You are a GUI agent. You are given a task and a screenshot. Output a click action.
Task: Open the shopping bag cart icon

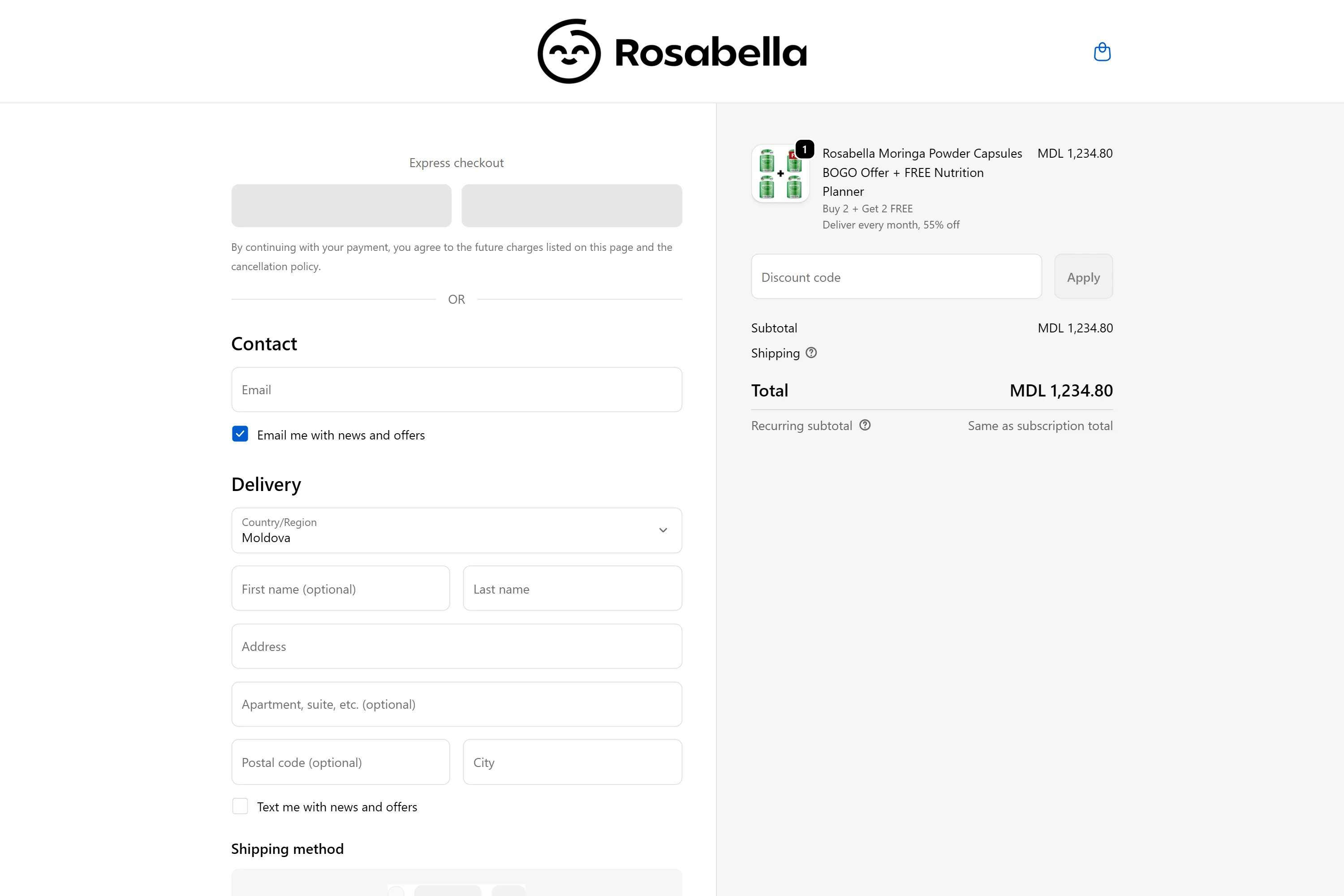coord(1102,52)
